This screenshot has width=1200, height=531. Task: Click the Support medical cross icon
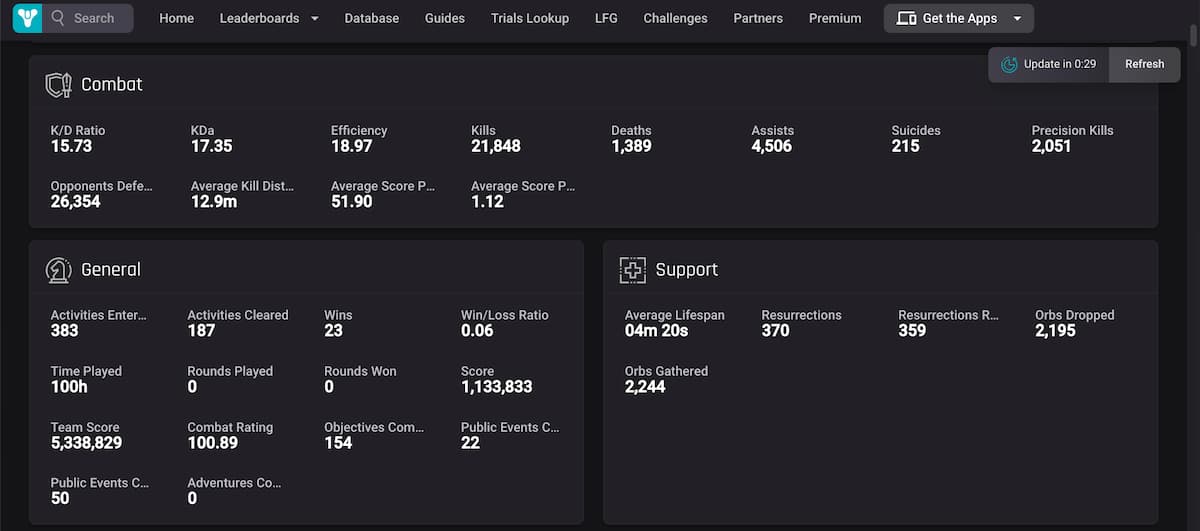pyautogui.click(x=633, y=270)
